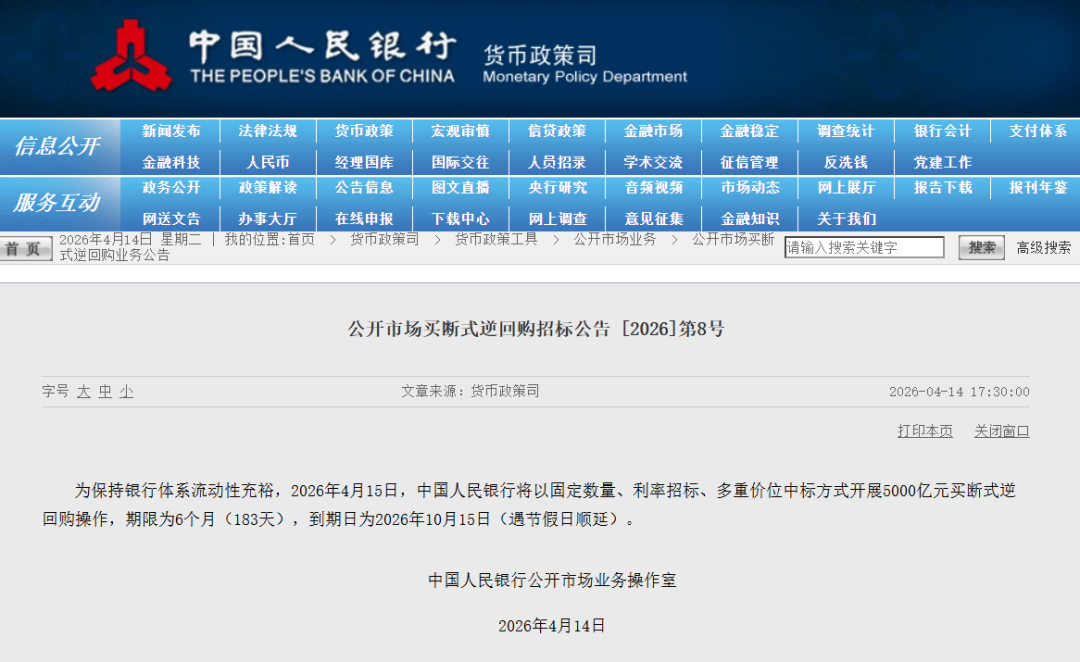Go to the 调查统计 section
The height and width of the screenshot is (662, 1080).
[x=845, y=131]
